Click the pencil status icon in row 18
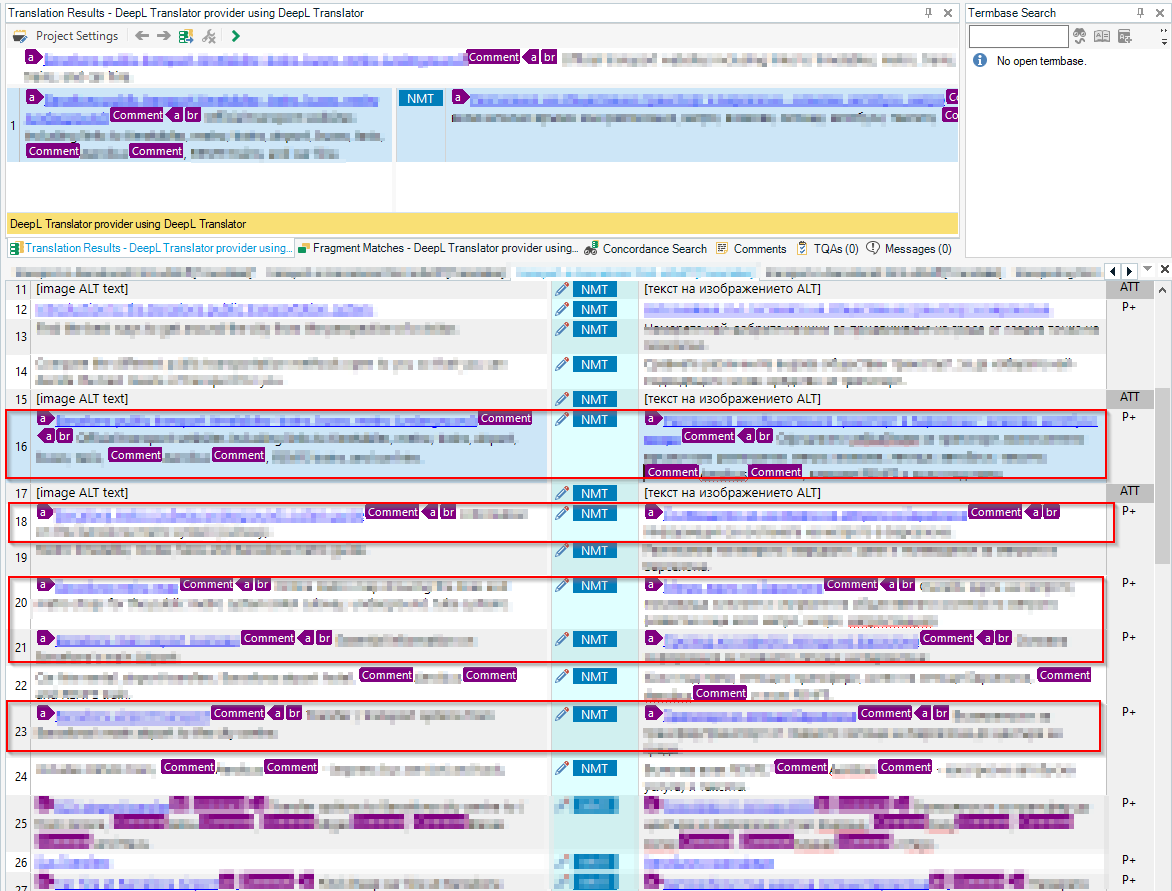1172x891 pixels. [x=562, y=514]
